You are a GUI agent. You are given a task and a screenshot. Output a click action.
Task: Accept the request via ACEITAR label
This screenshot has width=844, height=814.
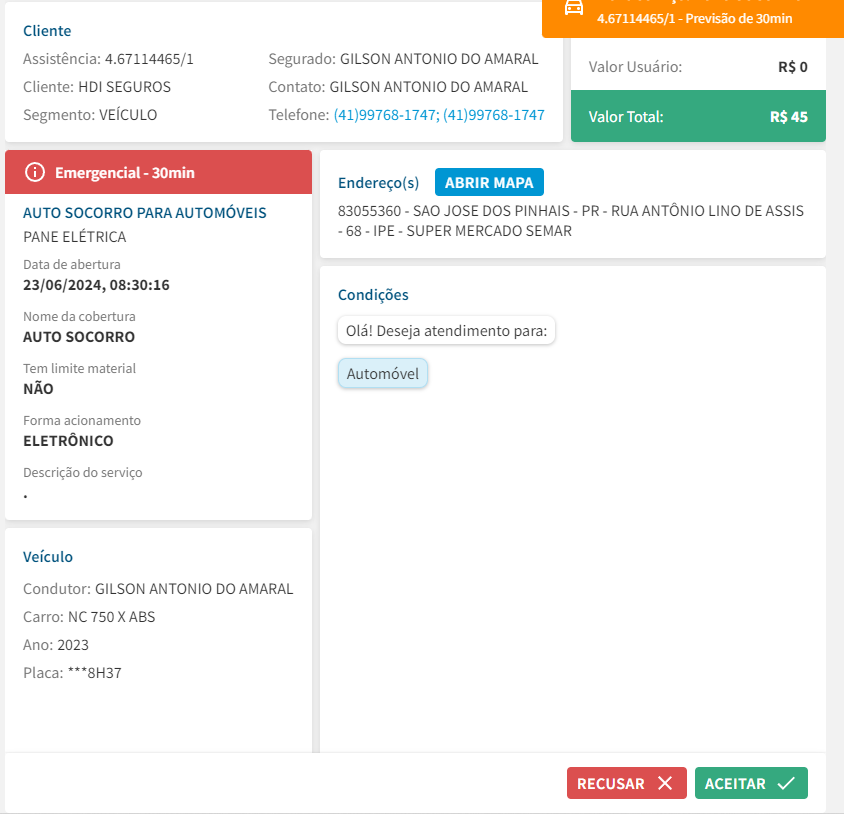pyautogui.click(x=735, y=784)
